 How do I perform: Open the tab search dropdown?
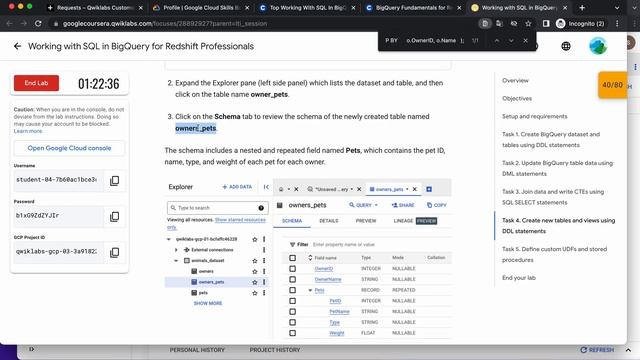[x=617, y=8]
